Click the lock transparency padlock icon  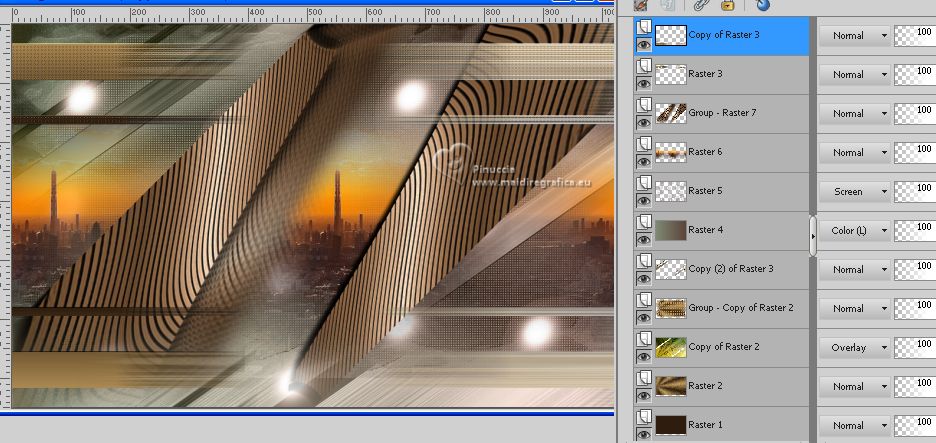[x=727, y=5]
